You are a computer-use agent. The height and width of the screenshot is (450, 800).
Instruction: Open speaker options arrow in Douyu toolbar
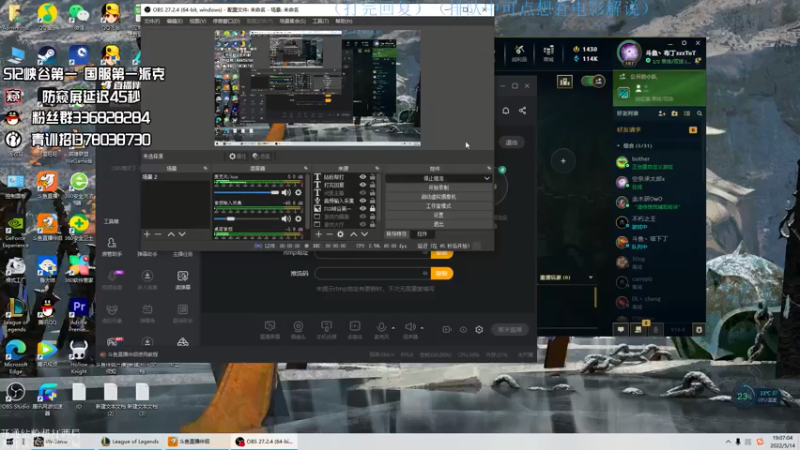pyautogui.click(x=422, y=328)
